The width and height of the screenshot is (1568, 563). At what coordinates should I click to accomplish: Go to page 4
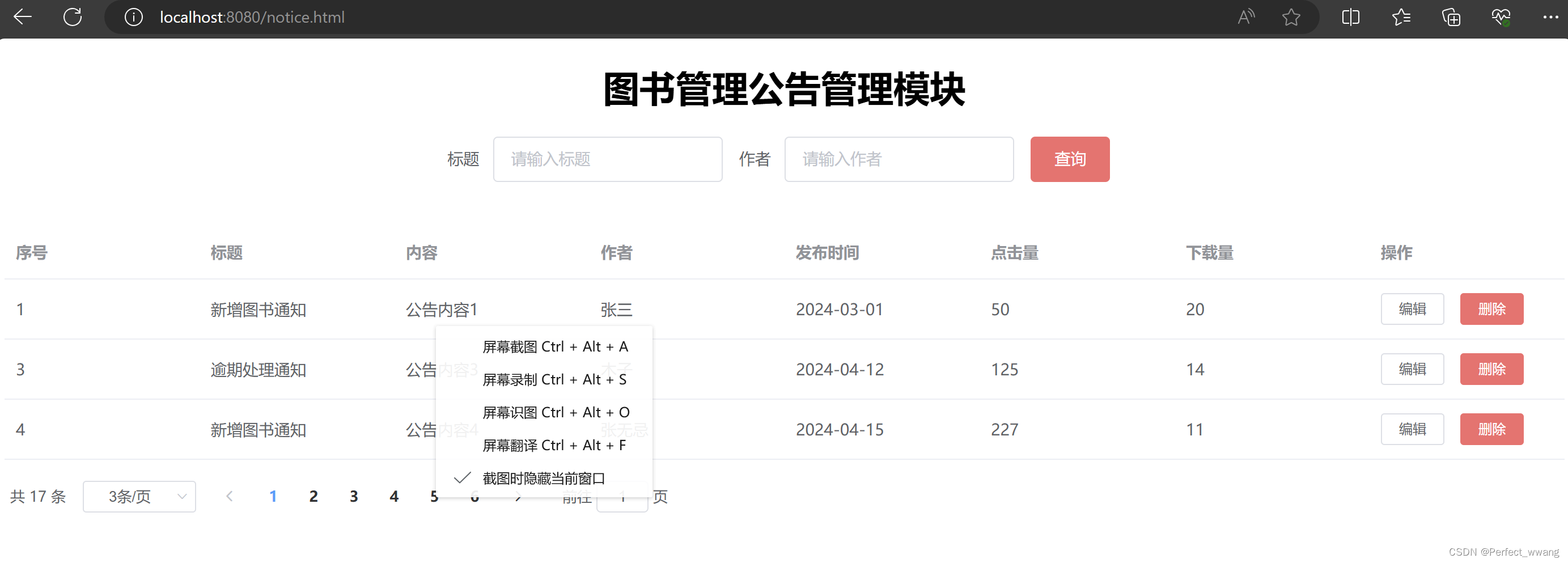pyautogui.click(x=394, y=497)
